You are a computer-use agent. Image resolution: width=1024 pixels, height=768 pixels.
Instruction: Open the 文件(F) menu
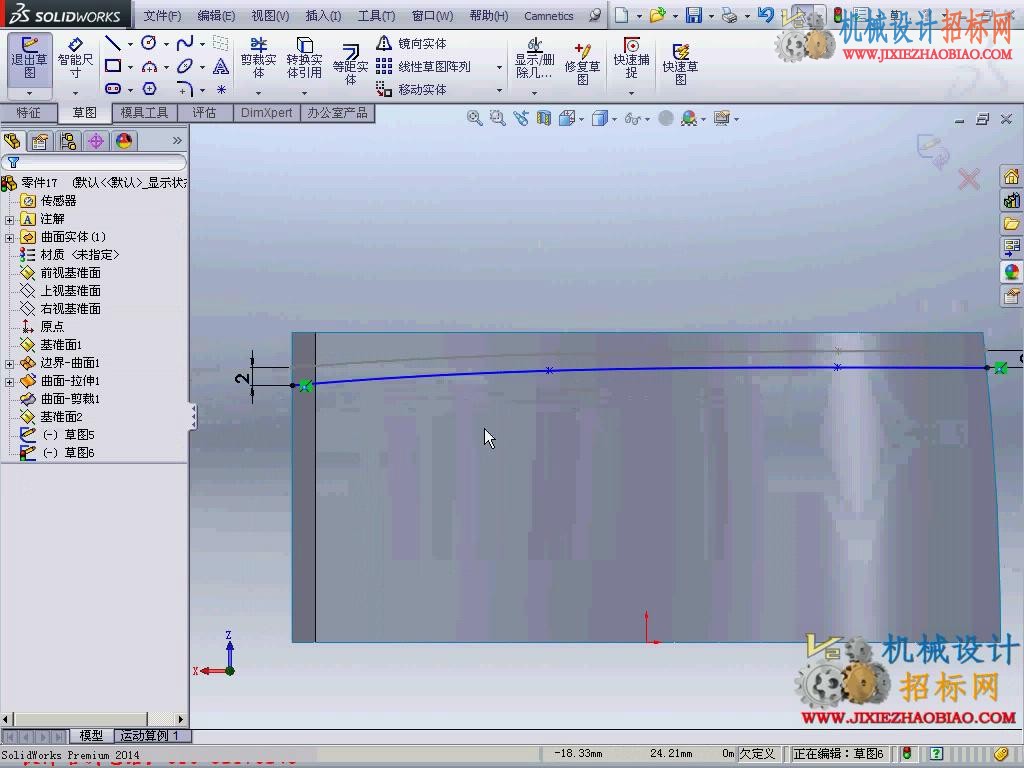(162, 16)
